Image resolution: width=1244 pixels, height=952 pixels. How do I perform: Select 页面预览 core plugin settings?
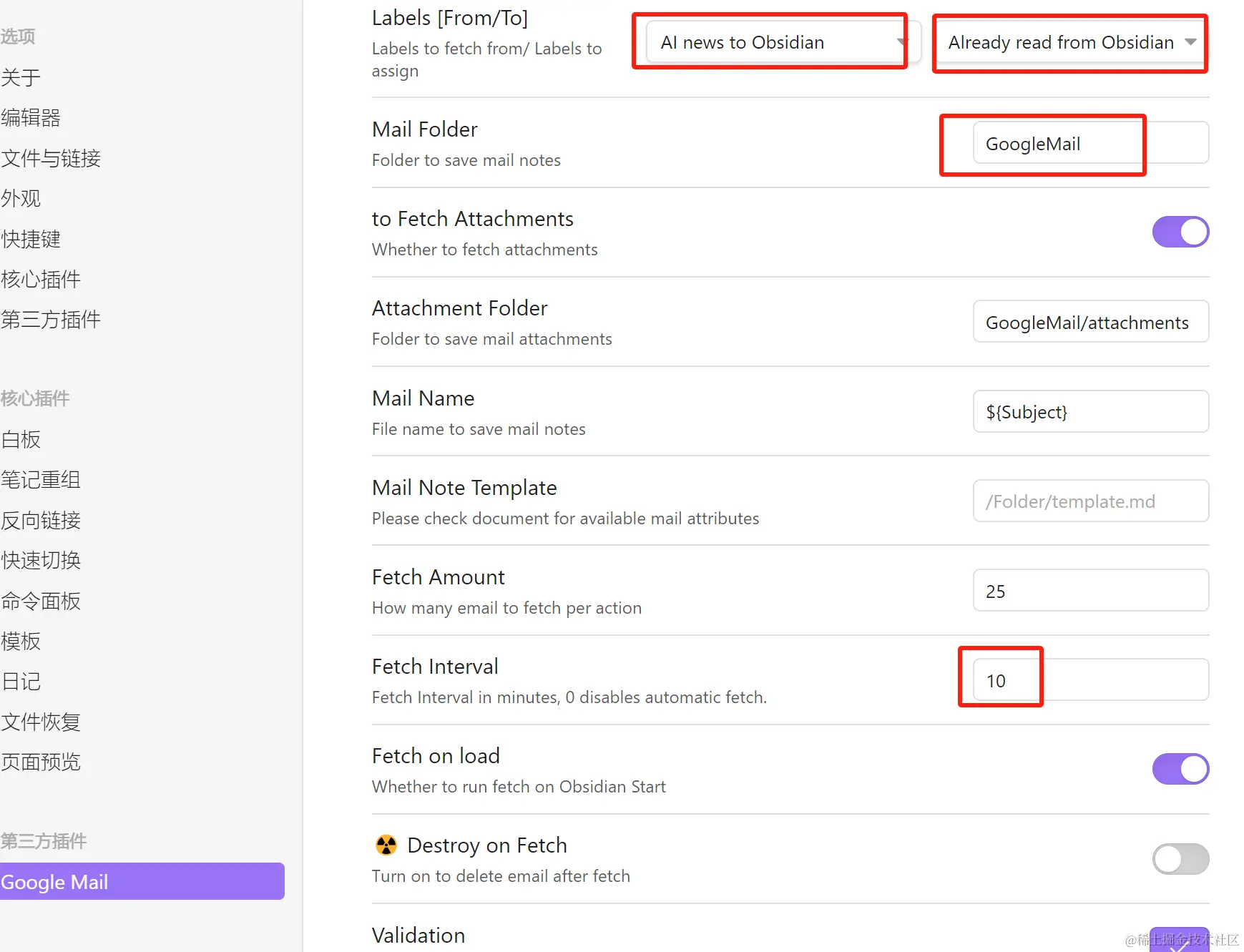click(x=41, y=762)
